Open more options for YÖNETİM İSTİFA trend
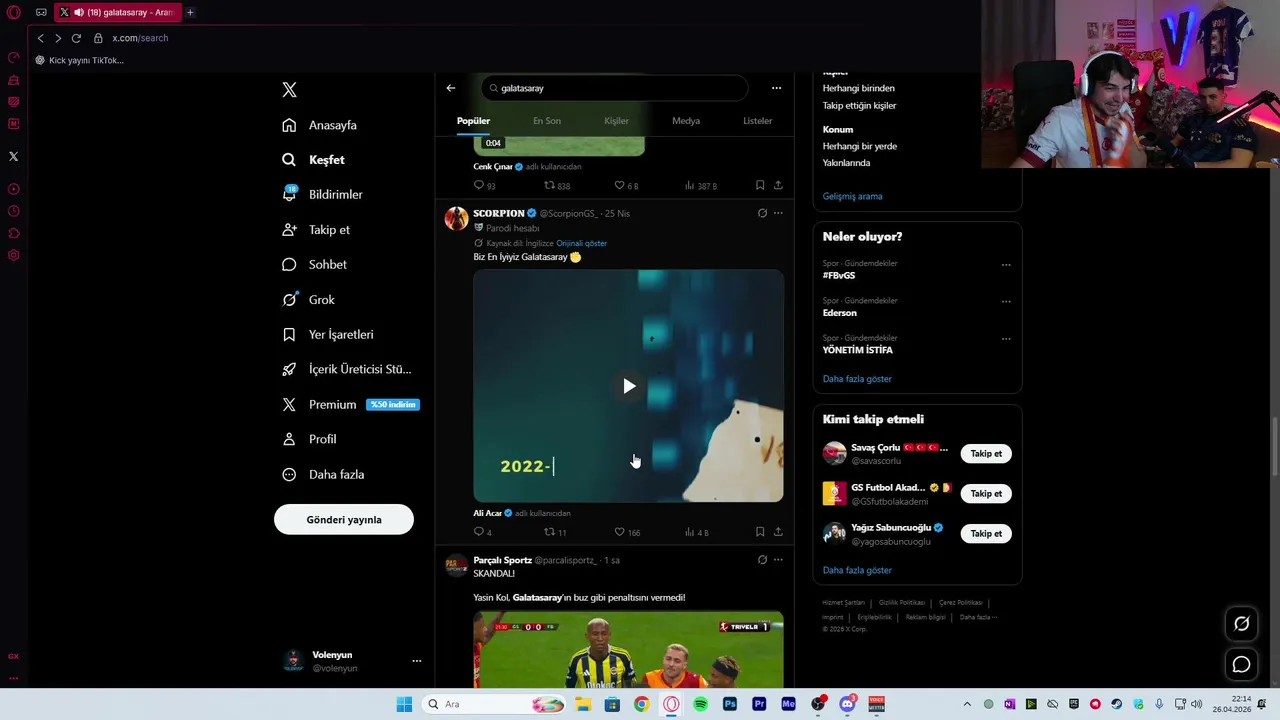1280x720 pixels. 1006,338
